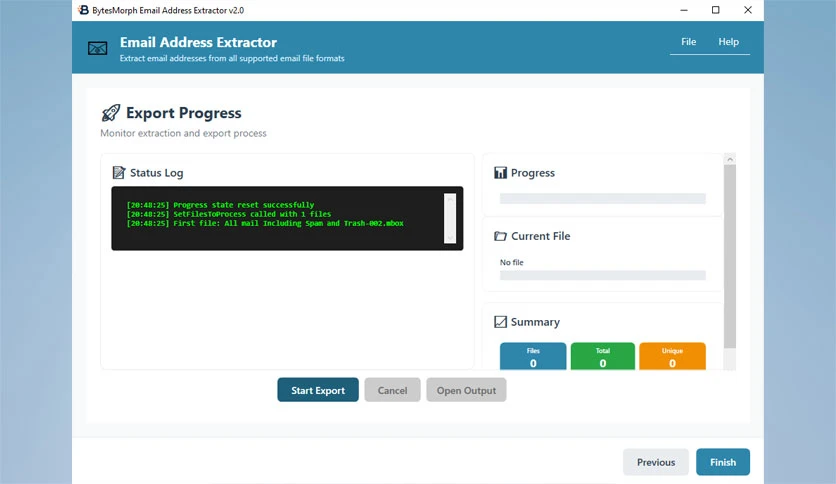Go back with the Previous button
Viewport: 836px width, 484px height.
point(656,462)
